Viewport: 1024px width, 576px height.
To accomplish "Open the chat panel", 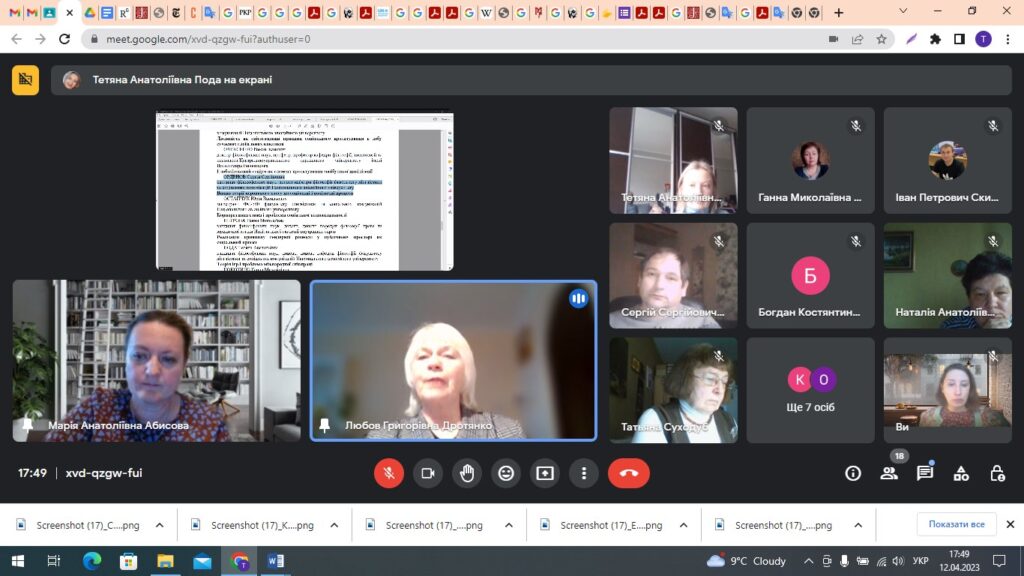I will pyautogui.click(x=925, y=473).
